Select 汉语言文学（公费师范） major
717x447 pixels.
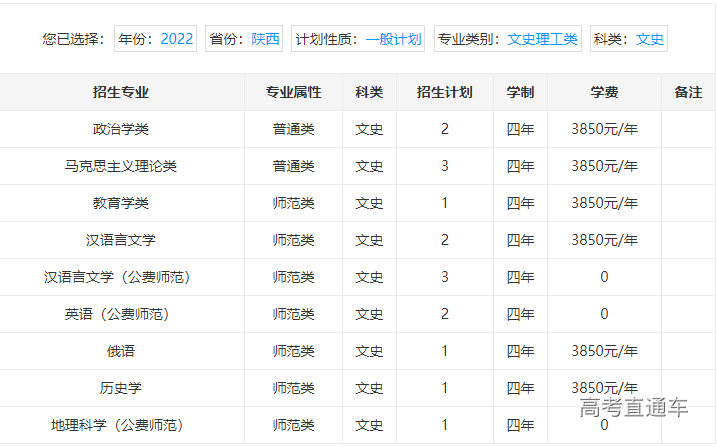pos(117,277)
